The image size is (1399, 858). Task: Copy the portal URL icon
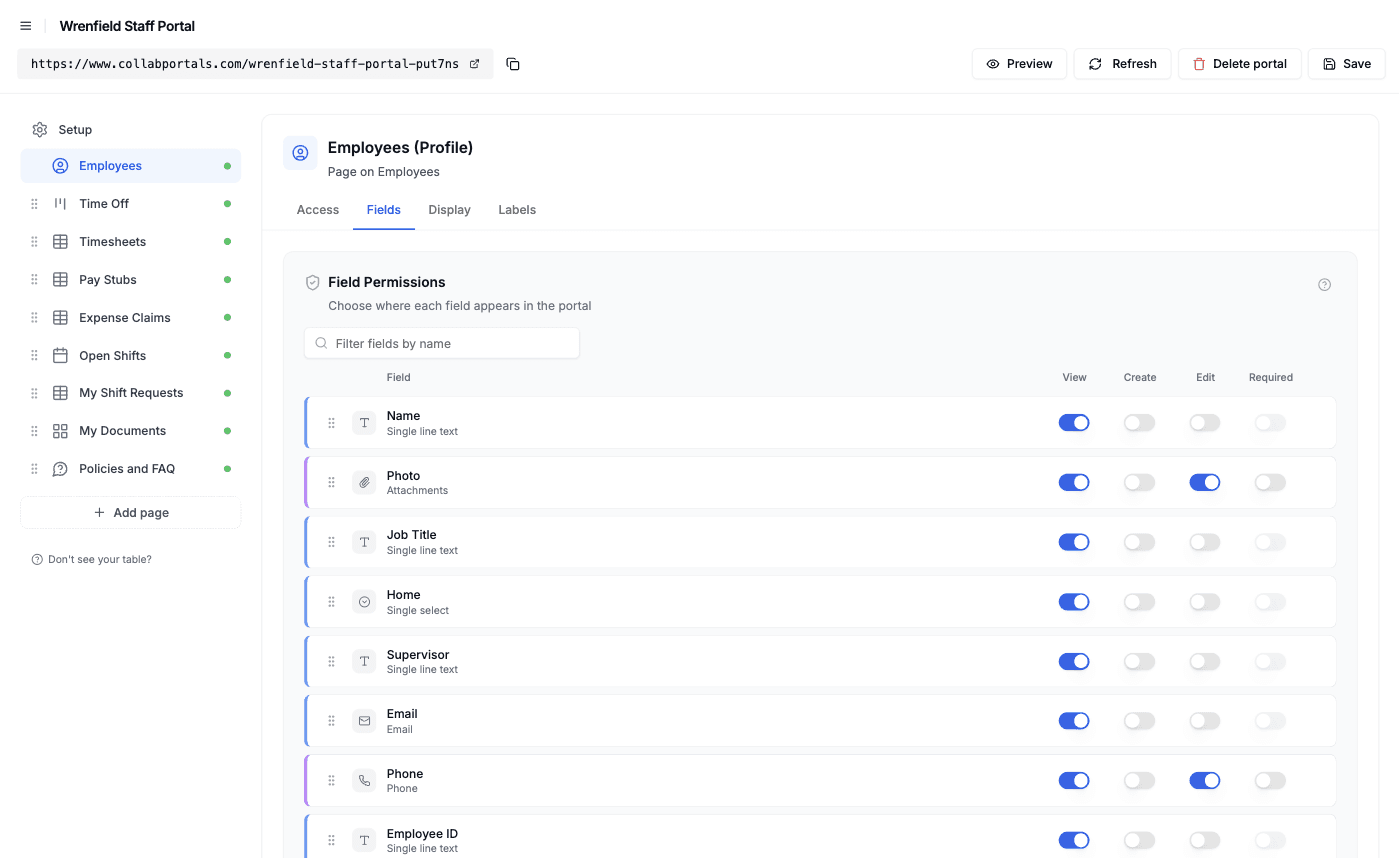coord(513,64)
